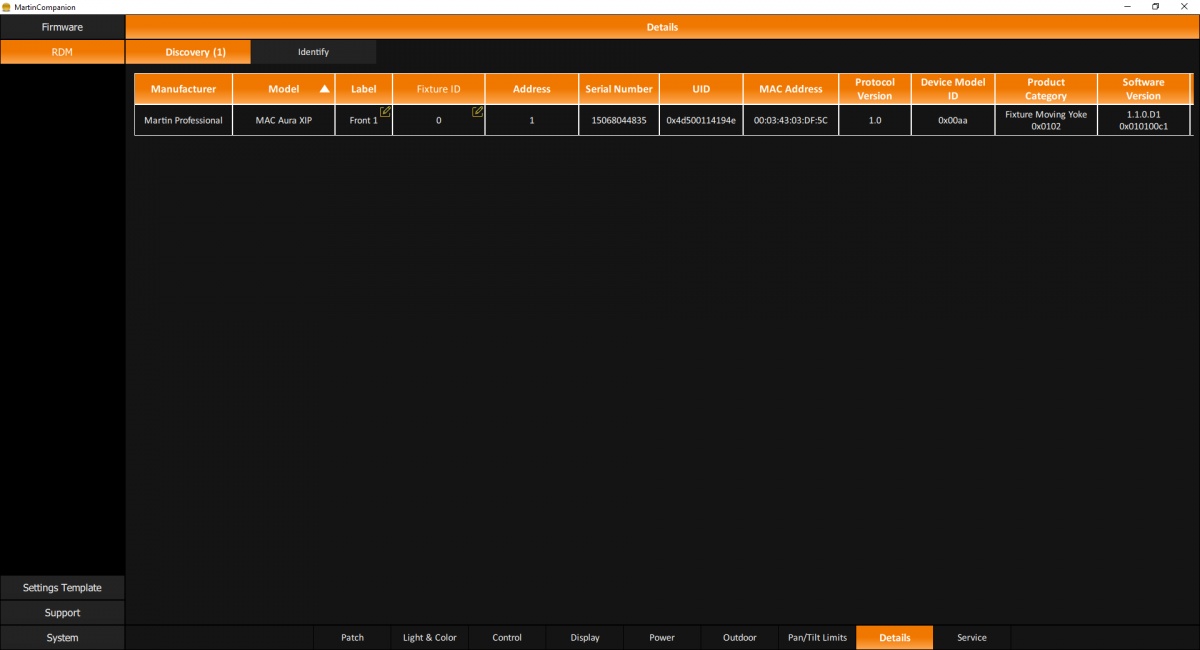Select the MAC Aura XIP model cell
The image size is (1200, 650).
[x=284, y=120]
